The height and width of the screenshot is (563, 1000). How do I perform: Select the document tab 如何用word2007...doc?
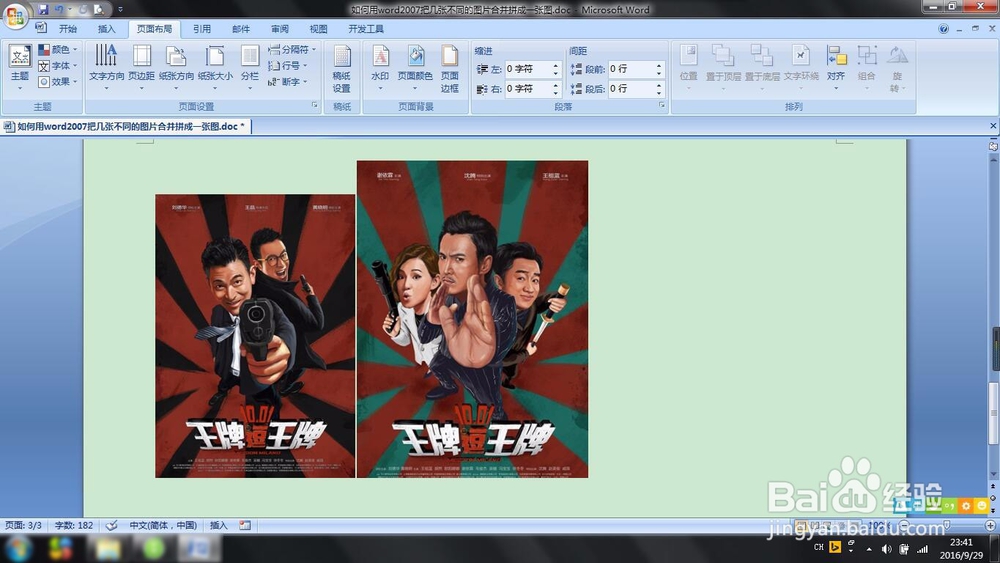click(x=126, y=126)
